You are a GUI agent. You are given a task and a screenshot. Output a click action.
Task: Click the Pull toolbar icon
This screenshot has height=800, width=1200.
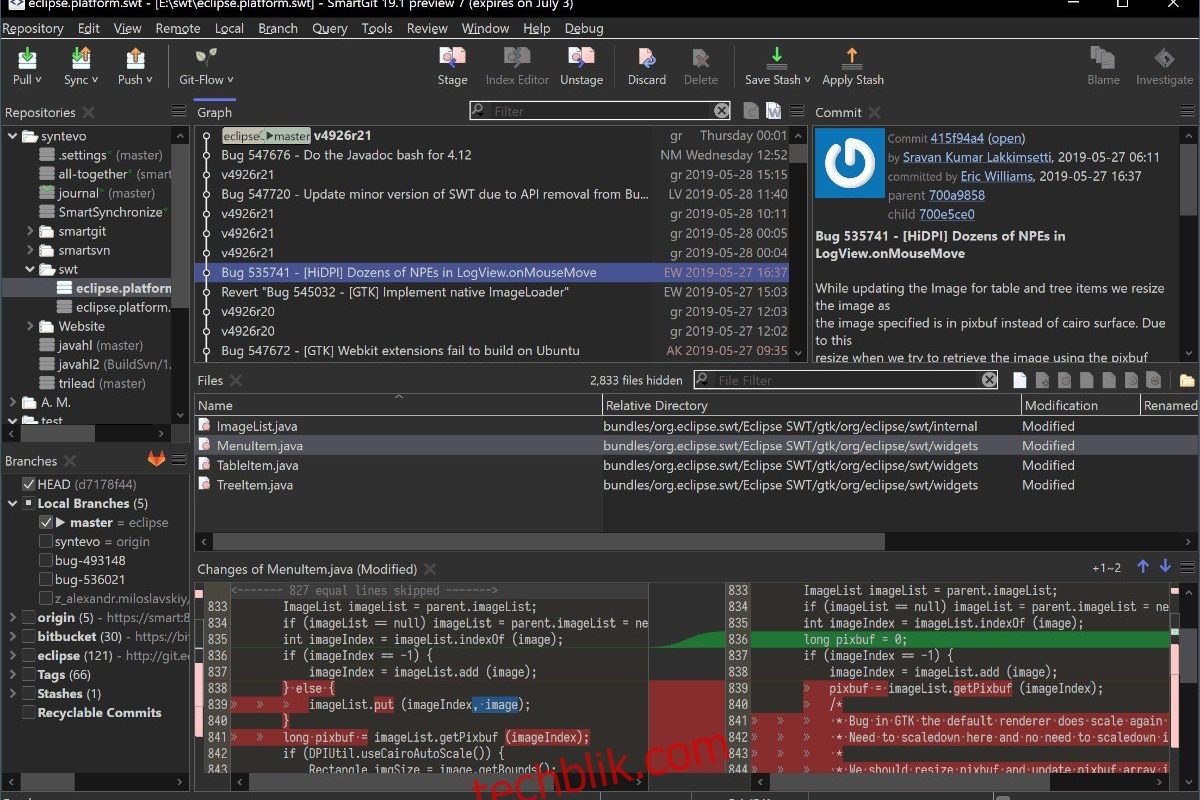click(x=27, y=58)
